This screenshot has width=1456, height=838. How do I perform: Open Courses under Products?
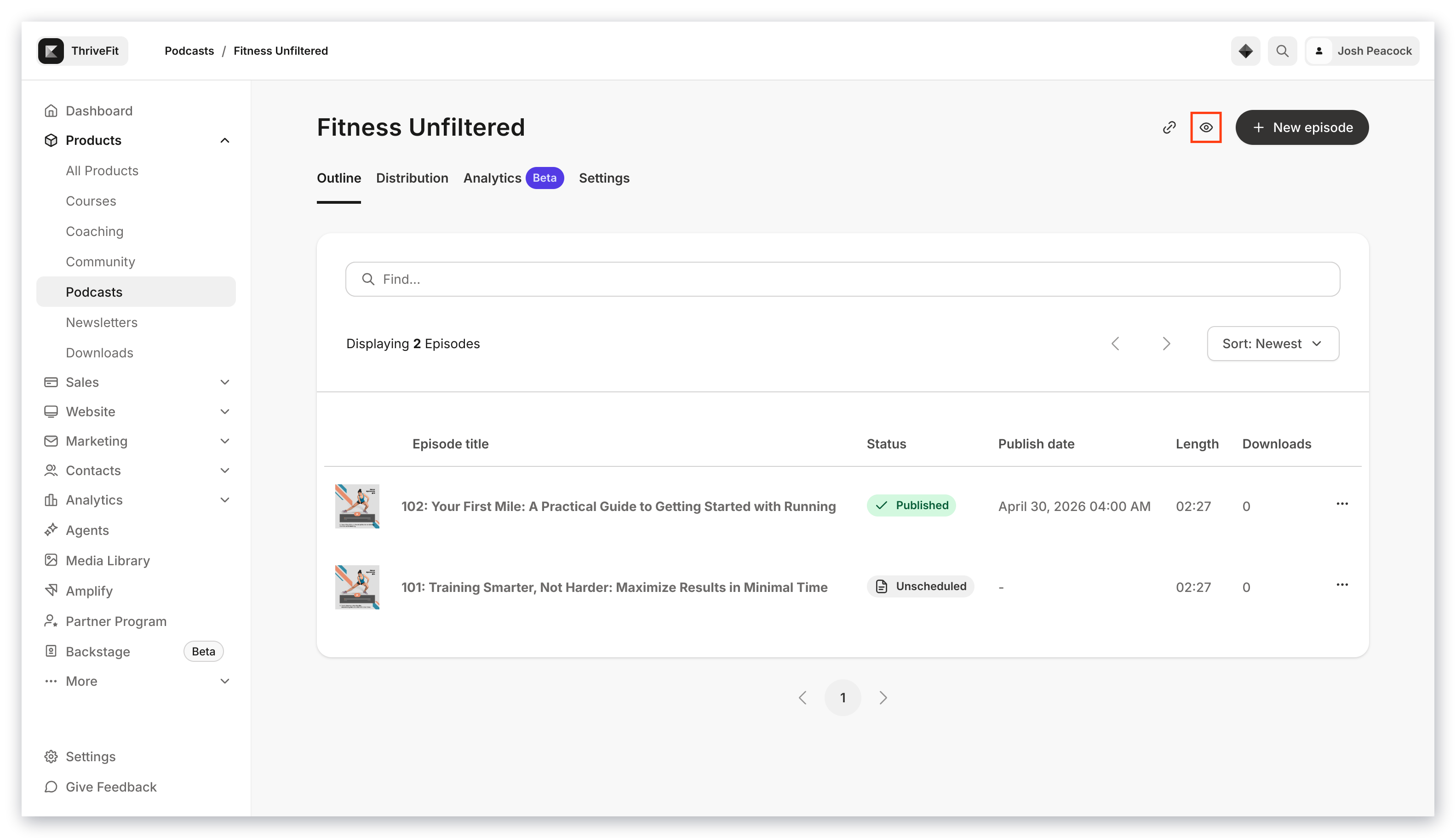91,201
